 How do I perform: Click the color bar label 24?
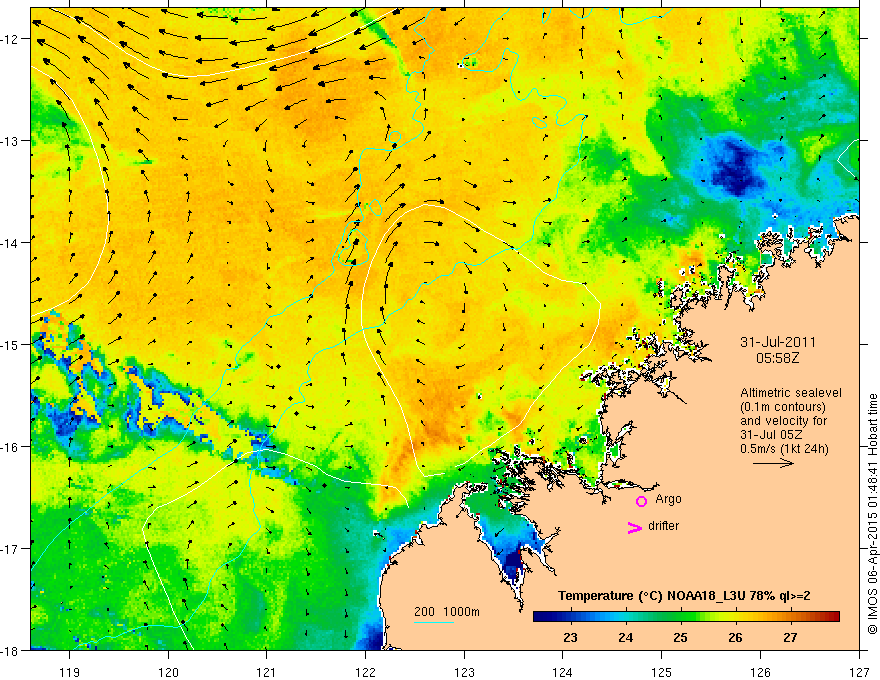[625, 637]
